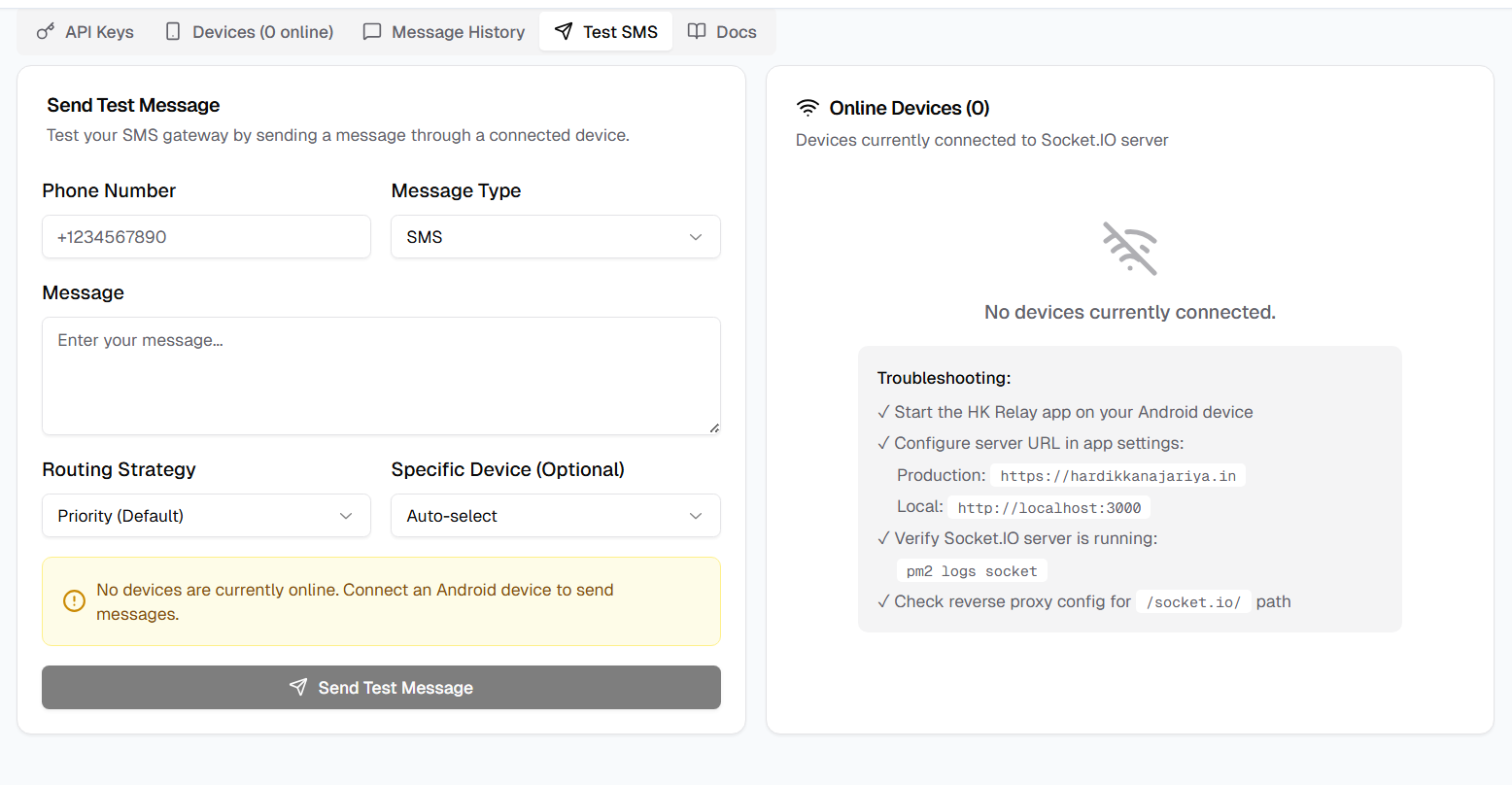This screenshot has width=1512, height=785.
Task: Click the paper plane icon in Test SMS tab
Action: click(564, 32)
